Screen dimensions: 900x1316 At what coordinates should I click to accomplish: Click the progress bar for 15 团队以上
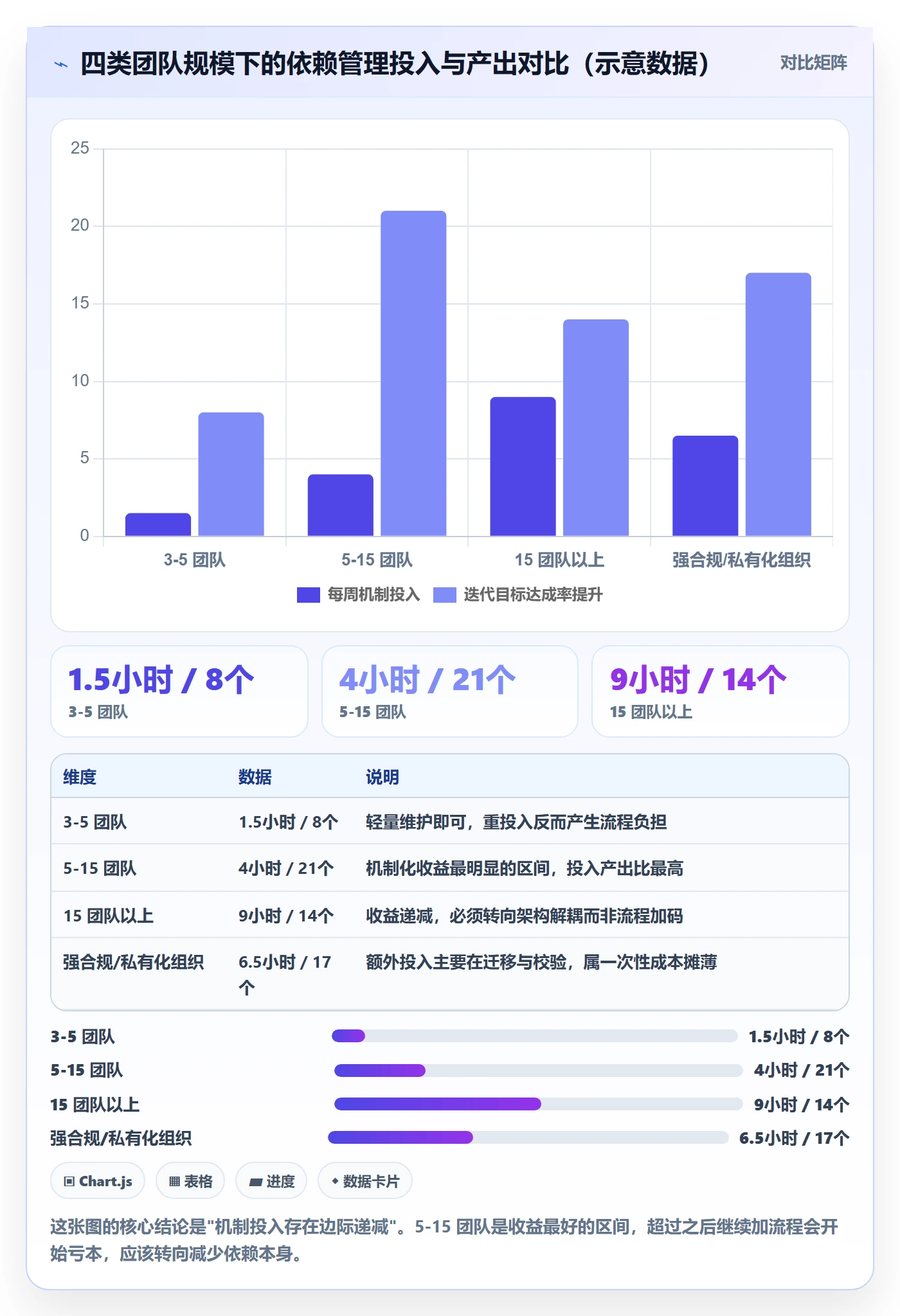click(x=538, y=1104)
